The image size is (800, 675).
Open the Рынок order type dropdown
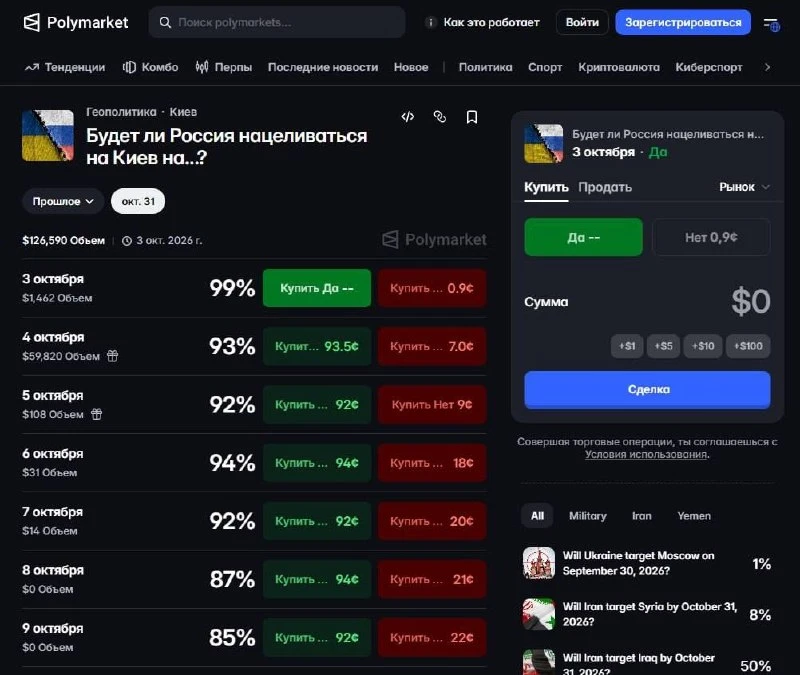[744, 187]
